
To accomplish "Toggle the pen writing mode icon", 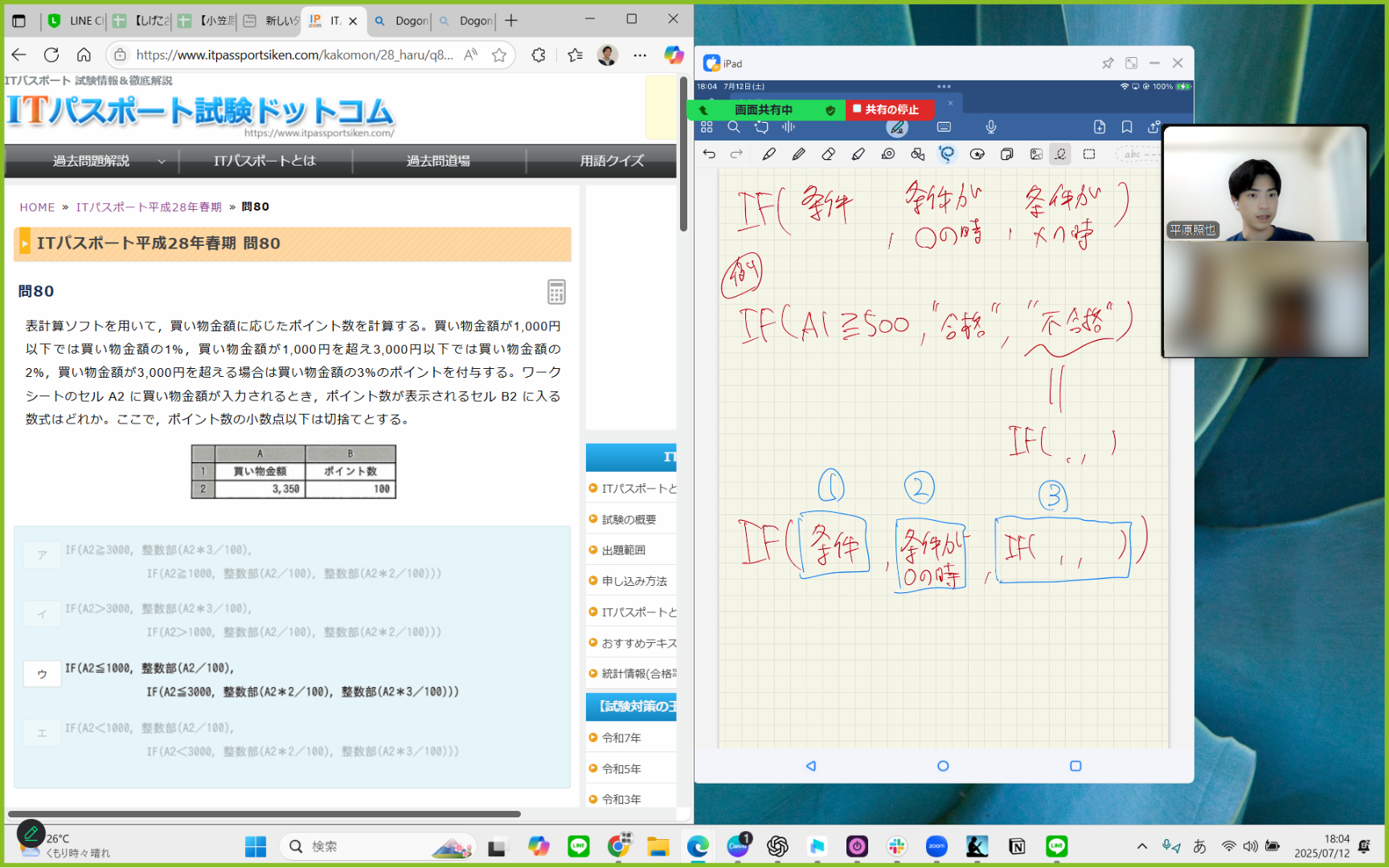I will pyautogui.click(x=897, y=127).
